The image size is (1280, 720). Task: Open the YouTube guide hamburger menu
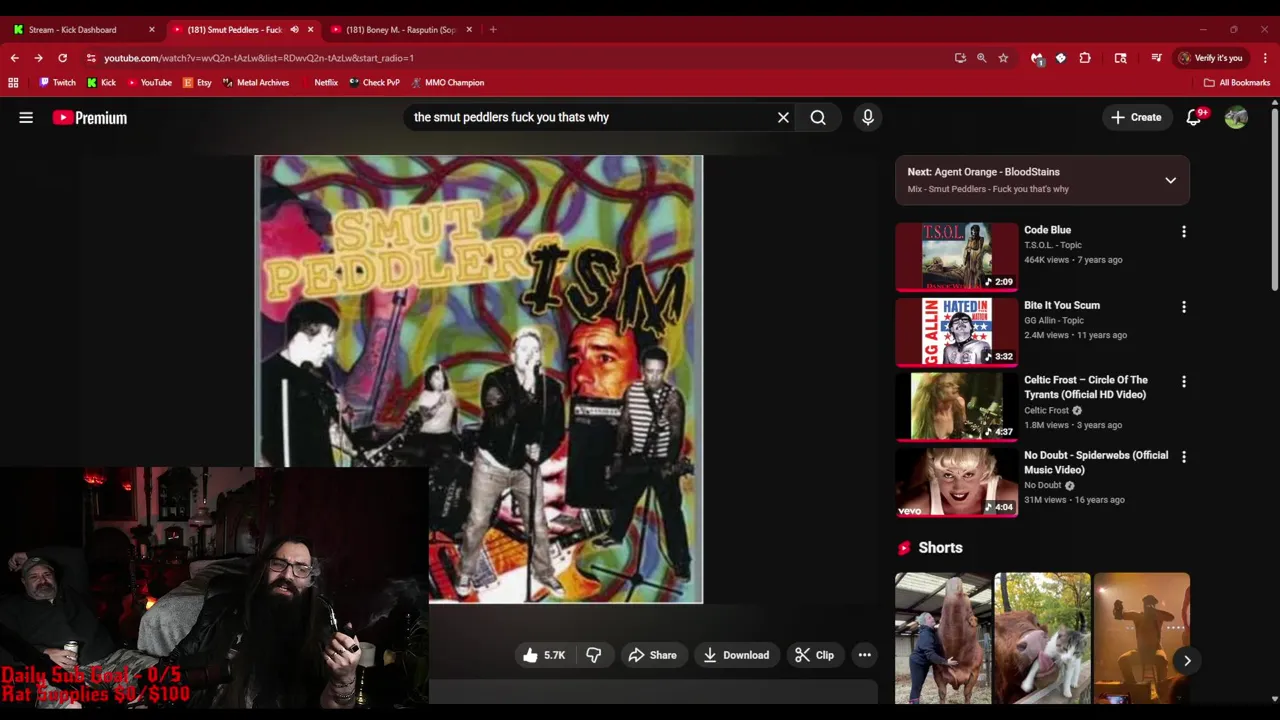click(26, 118)
